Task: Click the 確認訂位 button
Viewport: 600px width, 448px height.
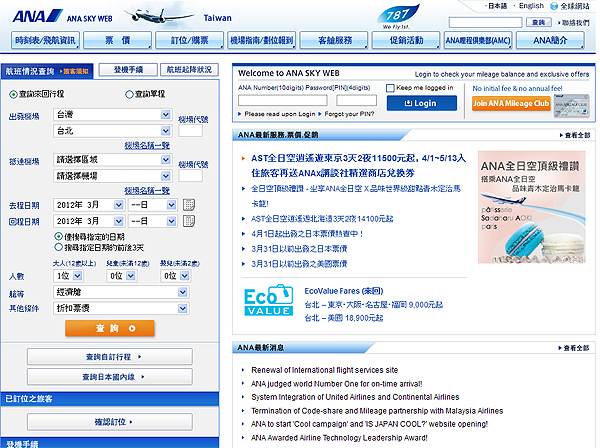Action: point(110,422)
